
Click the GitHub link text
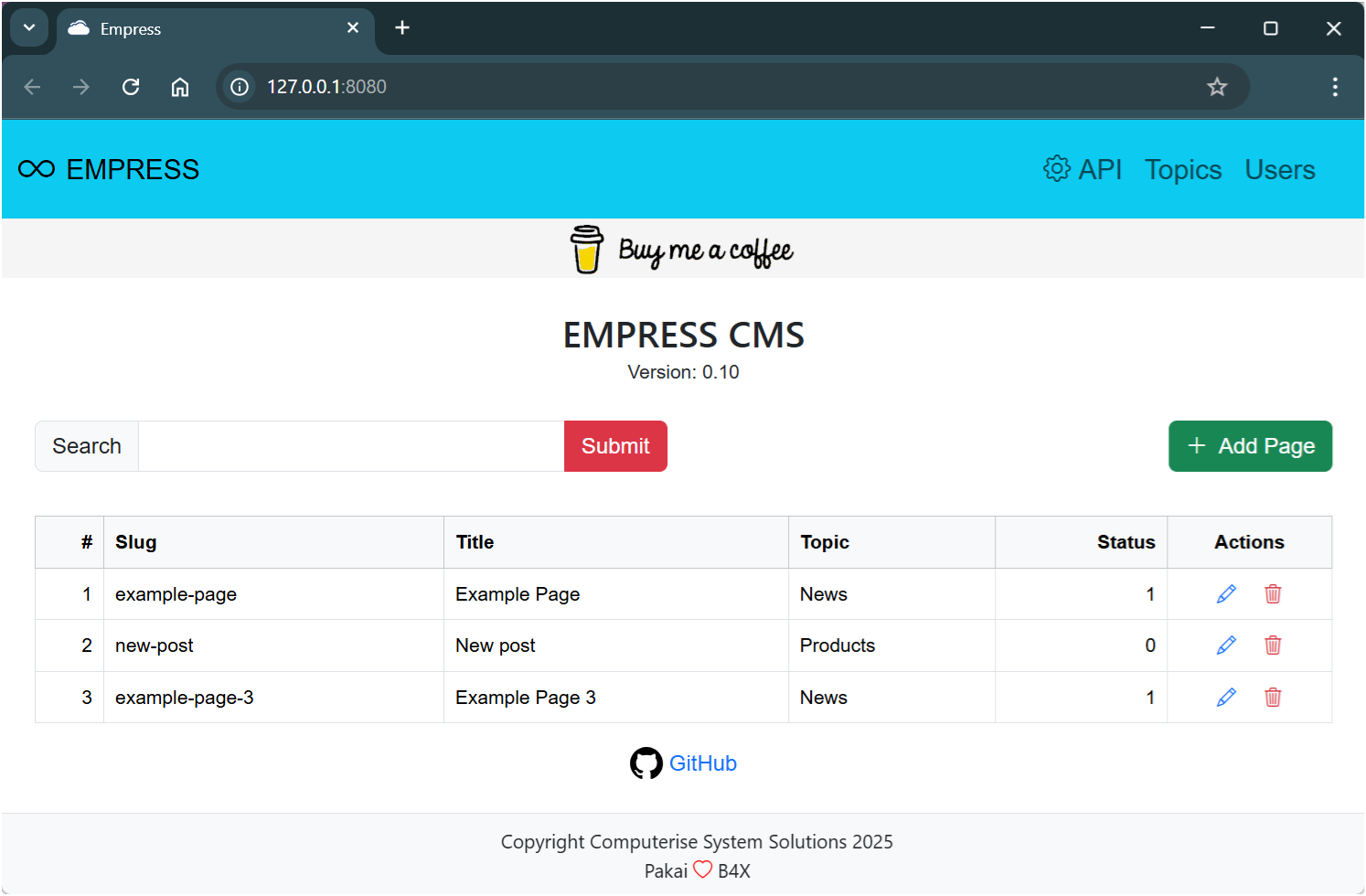pos(703,763)
